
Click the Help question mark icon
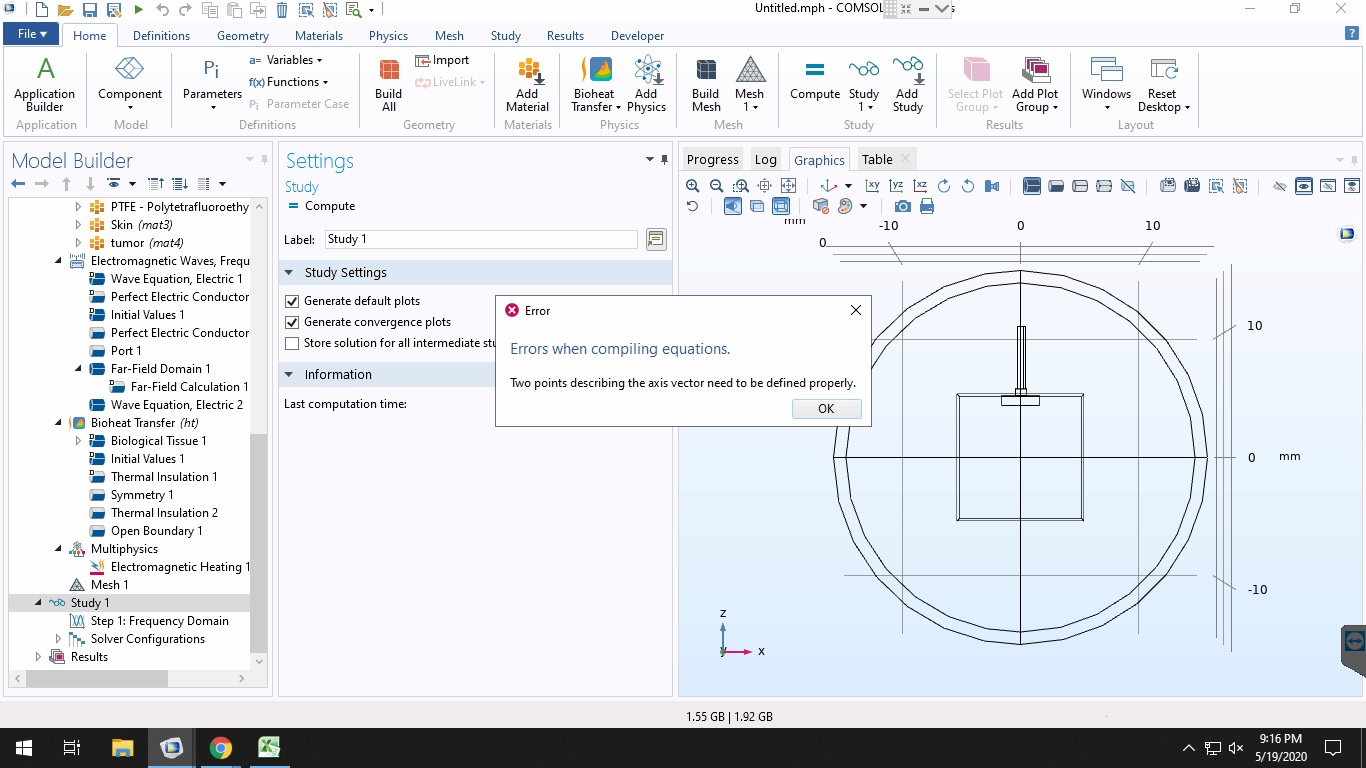(x=1352, y=33)
